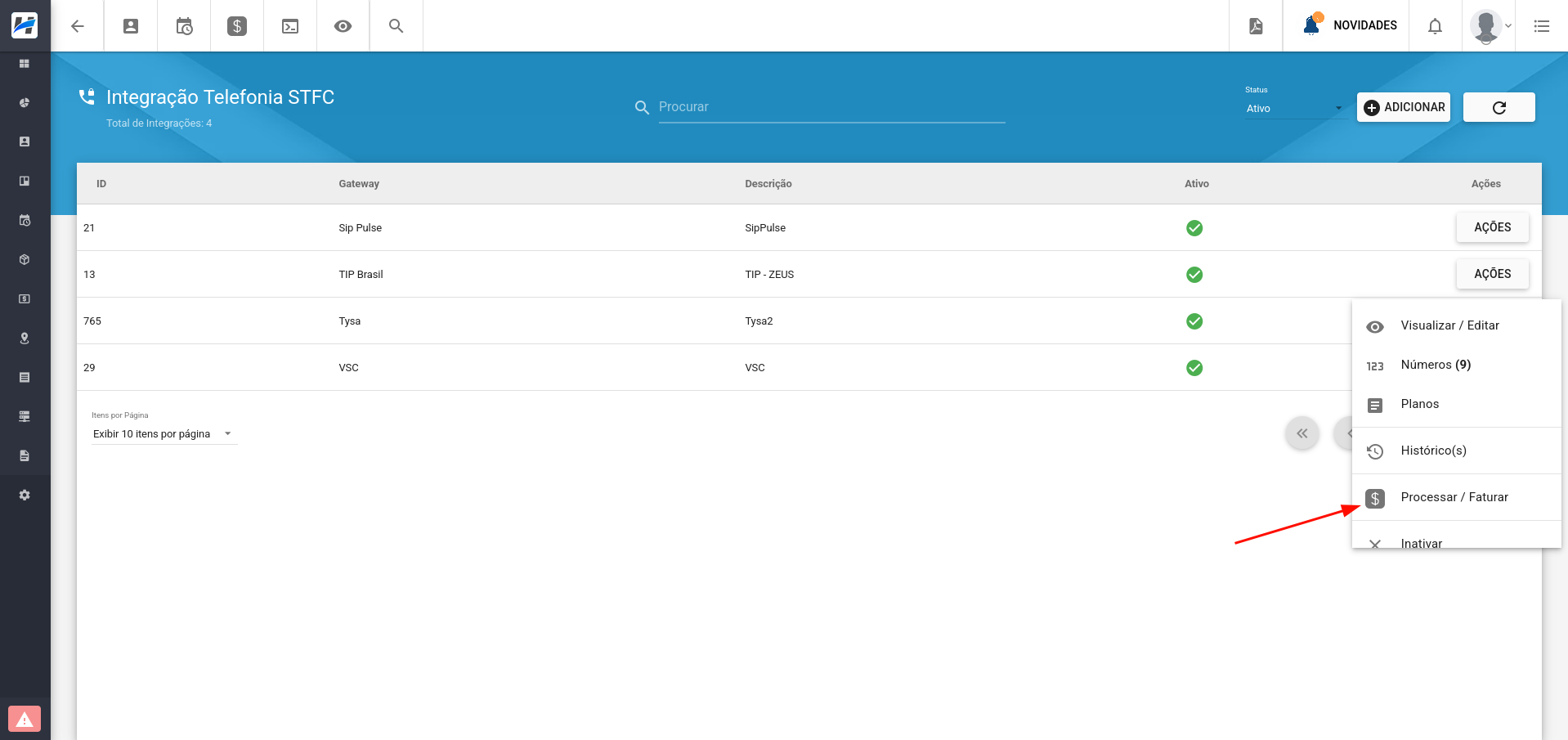Open the terminal console icon in toolbar
This screenshot has width=1568, height=740.
[x=290, y=26]
